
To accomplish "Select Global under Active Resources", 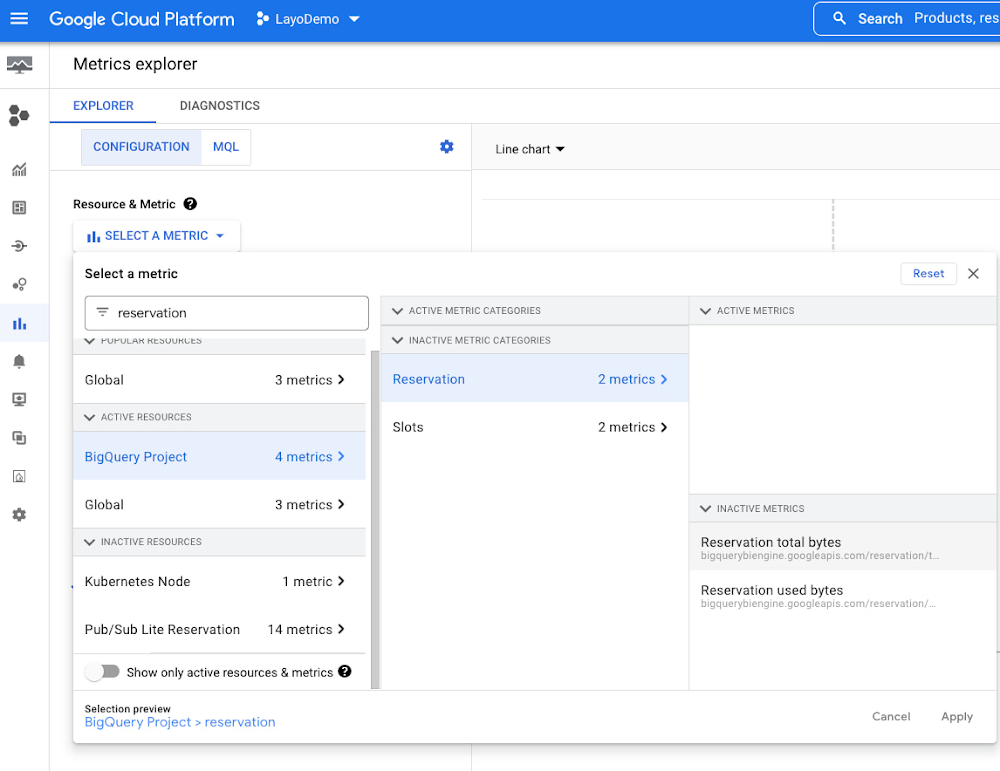I will (x=219, y=504).
